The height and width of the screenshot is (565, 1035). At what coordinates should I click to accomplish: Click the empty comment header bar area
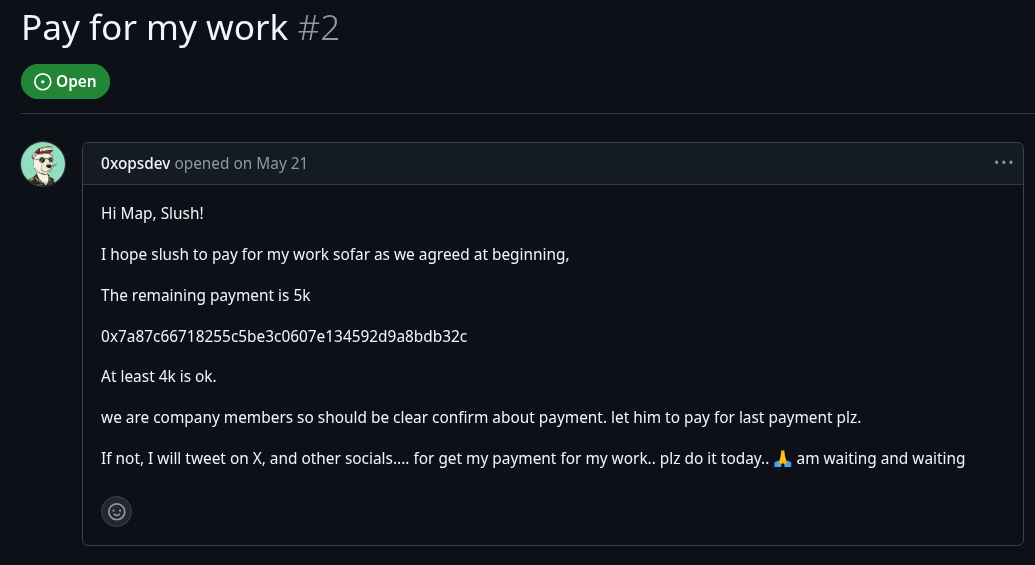(650, 163)
